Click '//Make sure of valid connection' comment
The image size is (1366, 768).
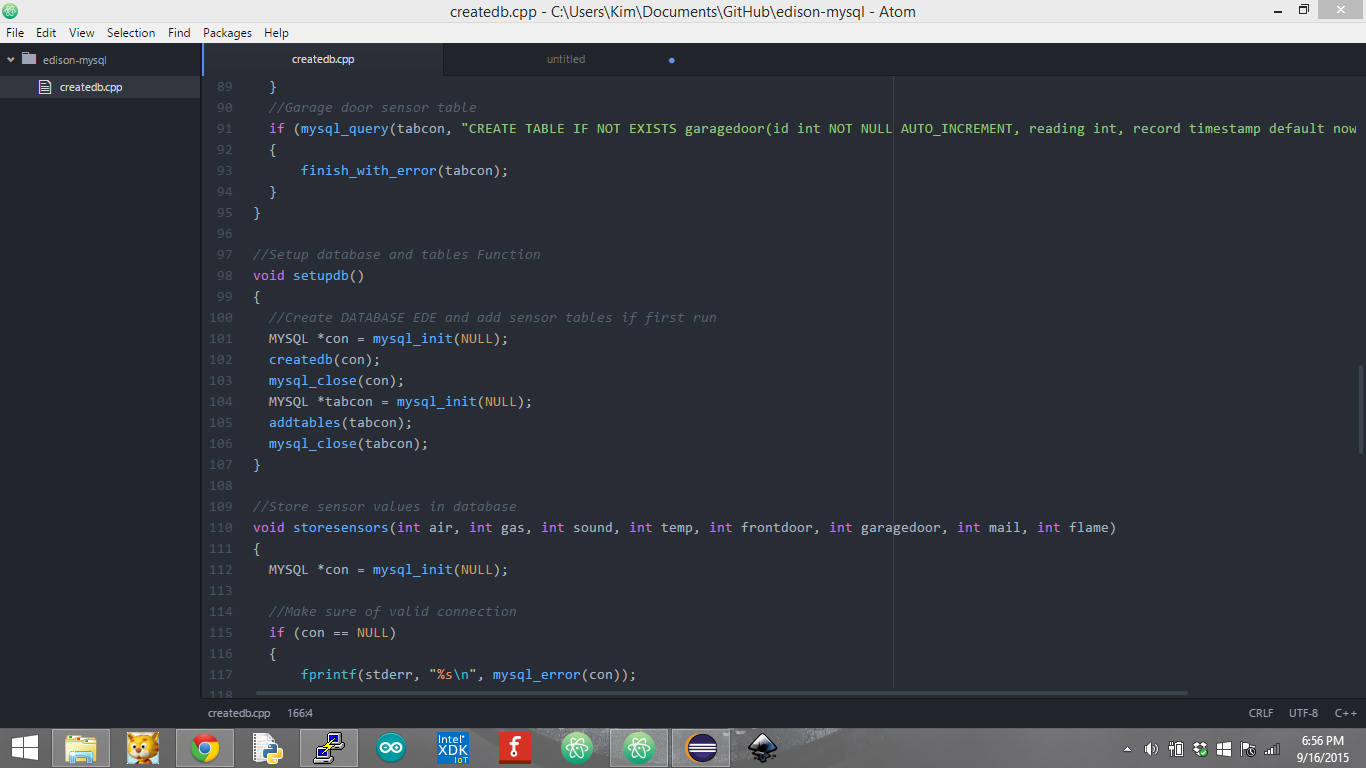coord(393,611)
